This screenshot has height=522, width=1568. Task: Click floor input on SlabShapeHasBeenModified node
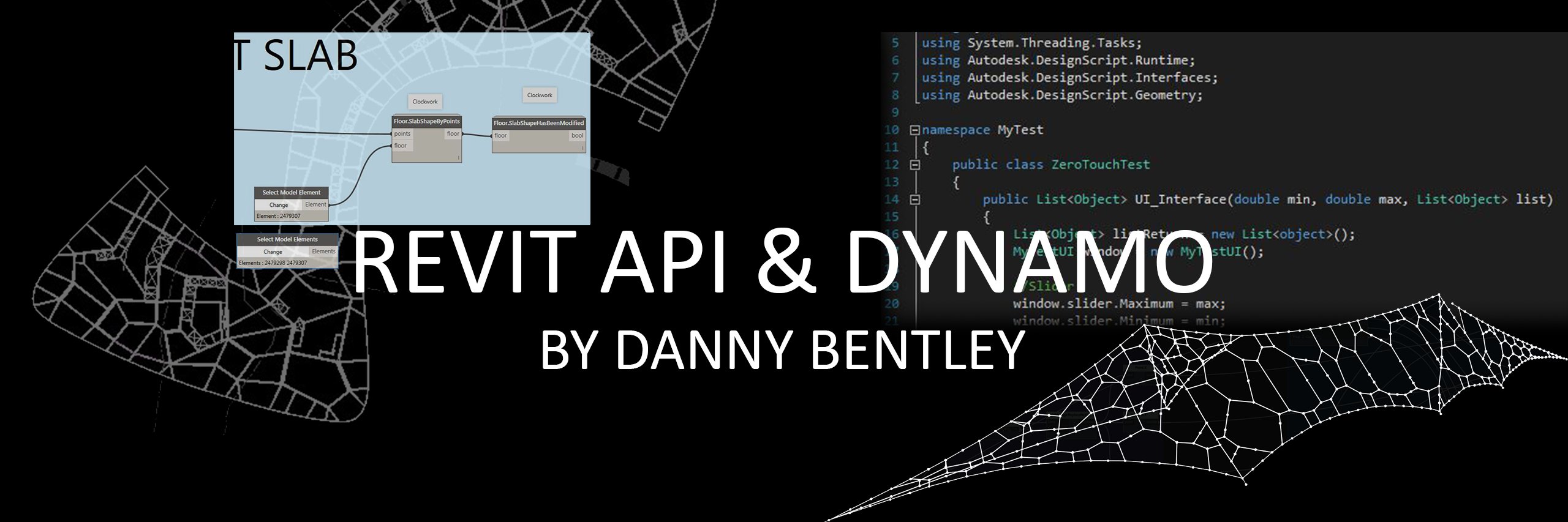501,136
